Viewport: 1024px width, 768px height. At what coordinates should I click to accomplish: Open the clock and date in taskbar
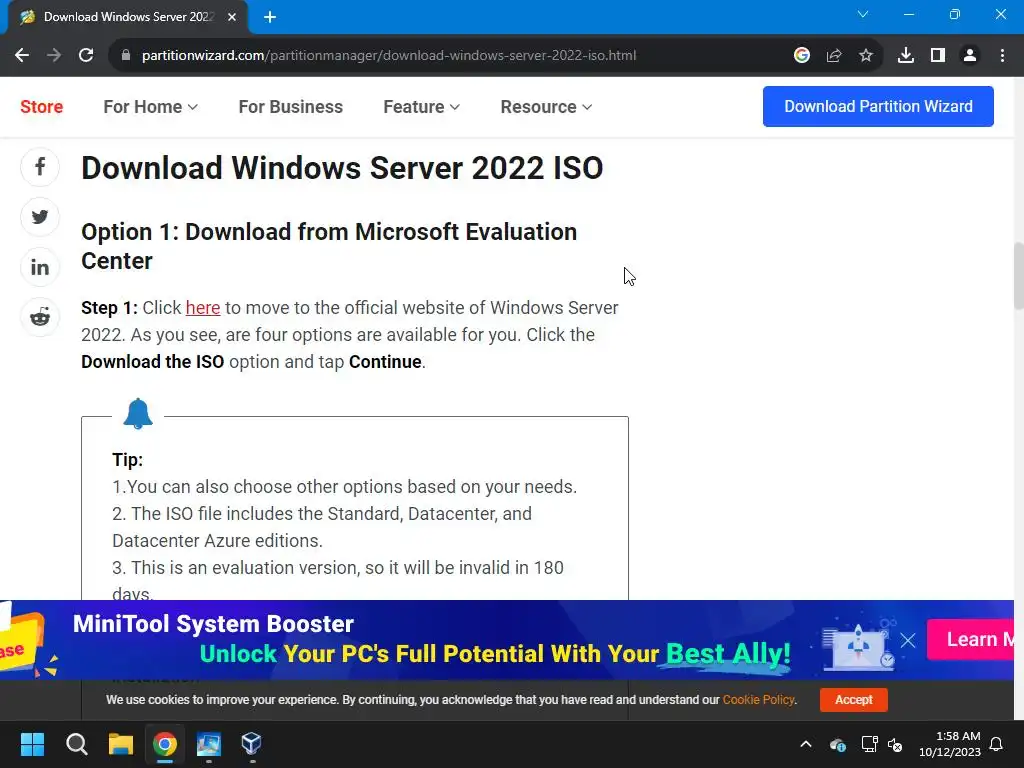950,744
